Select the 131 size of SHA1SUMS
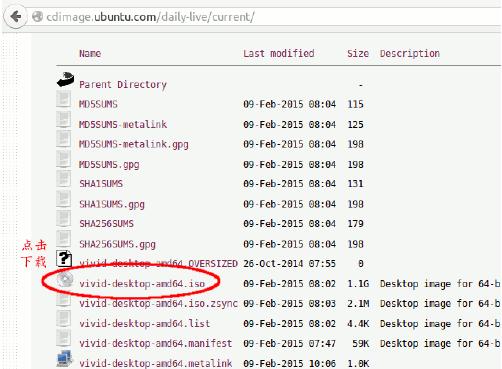This screenshot has width=502, height=369. [x=355, y=184]
